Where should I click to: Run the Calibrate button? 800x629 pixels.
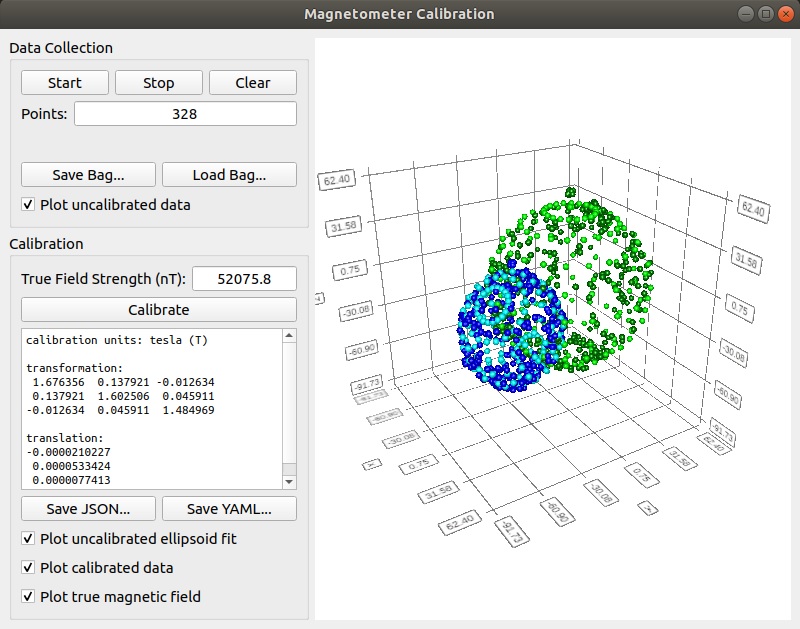pyautogui.click(x=159, y=310)
